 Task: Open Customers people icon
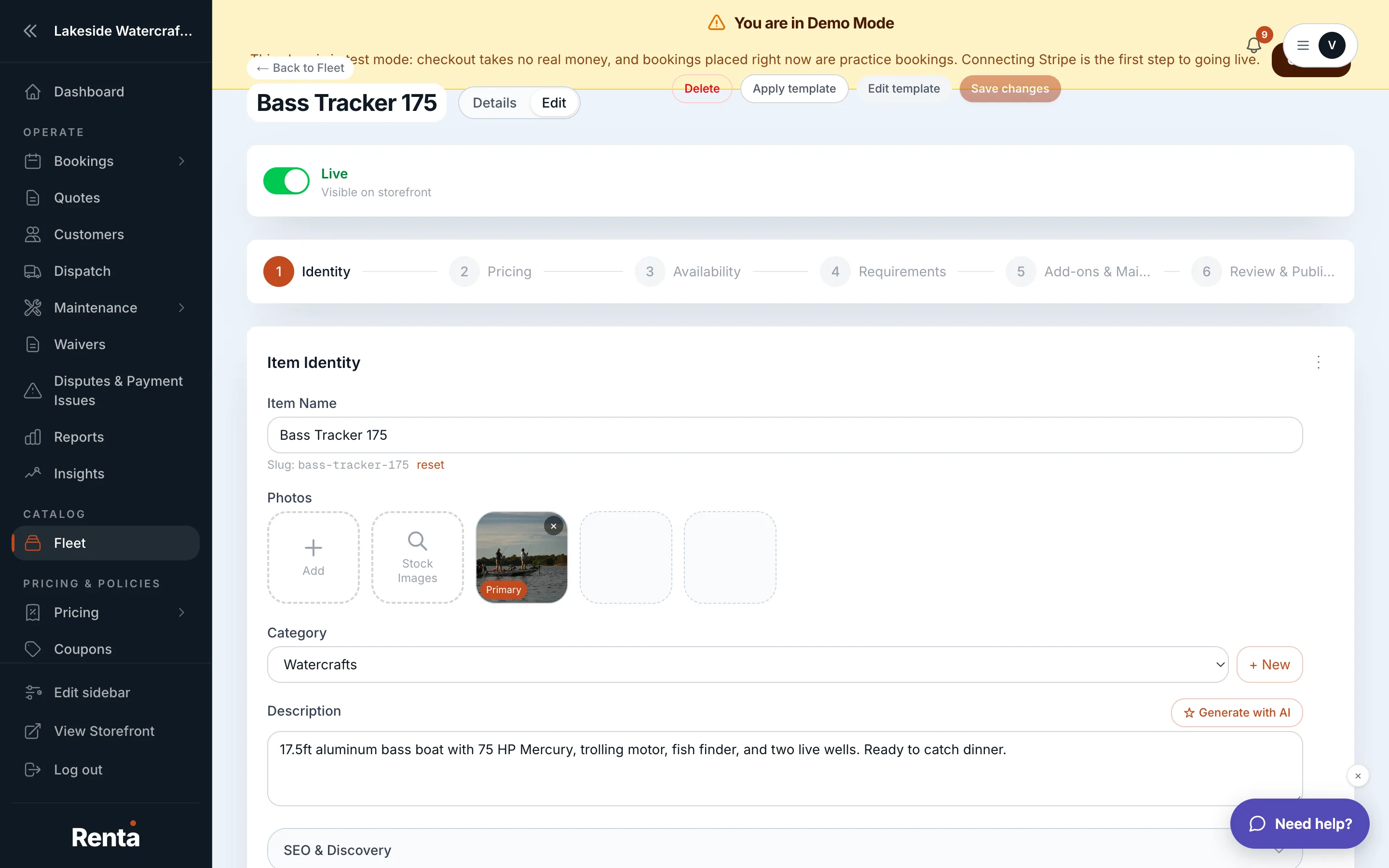coord(33,234)
